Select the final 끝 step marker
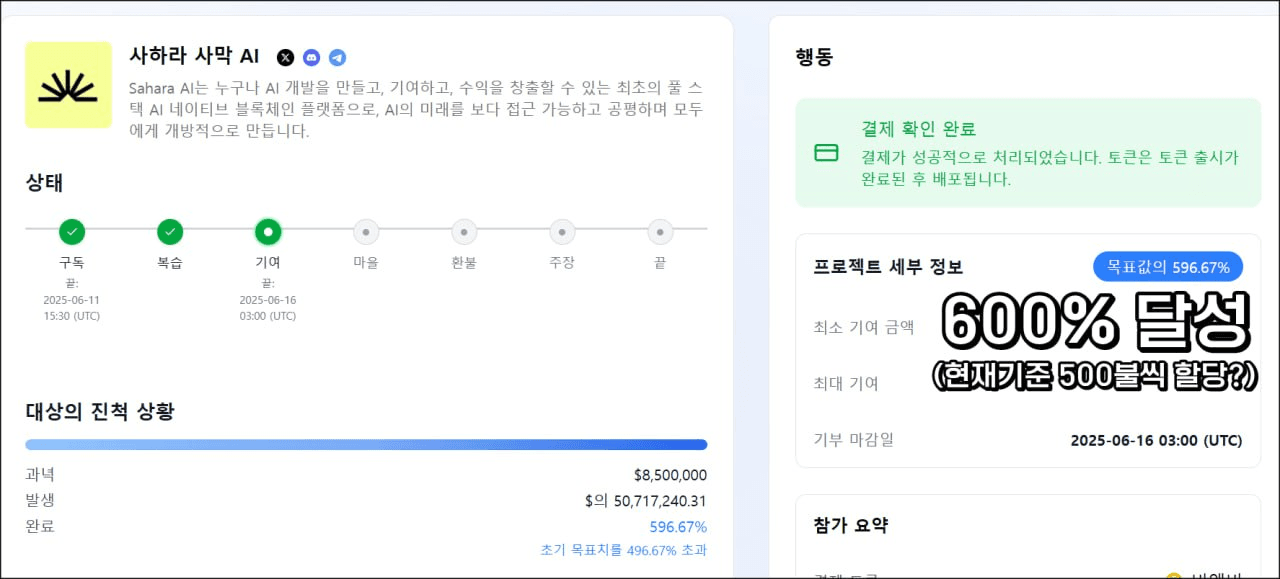Image resolution: width=1280 pixels, height=579 pixels. click(x=660, y=232)
